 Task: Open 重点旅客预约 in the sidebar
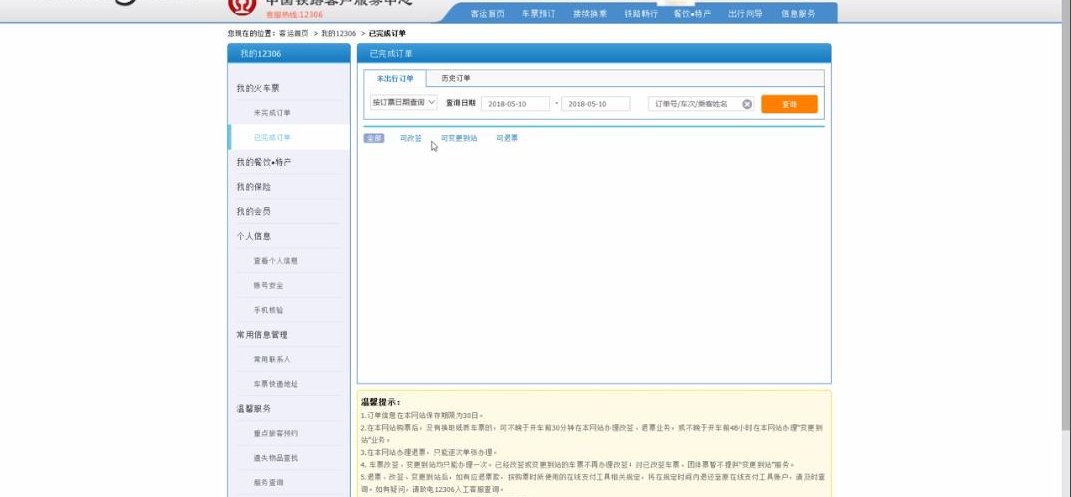(275, 433)
